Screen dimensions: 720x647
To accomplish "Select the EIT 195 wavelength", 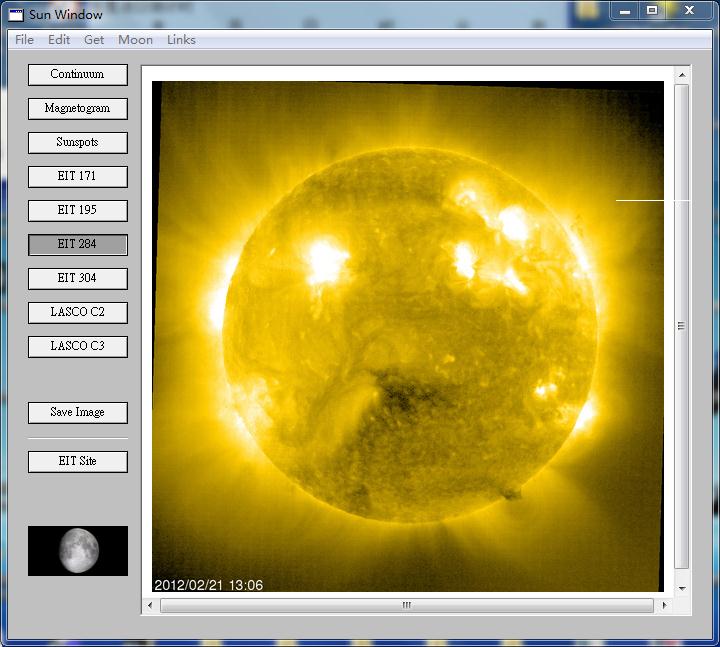I will 78,211.
